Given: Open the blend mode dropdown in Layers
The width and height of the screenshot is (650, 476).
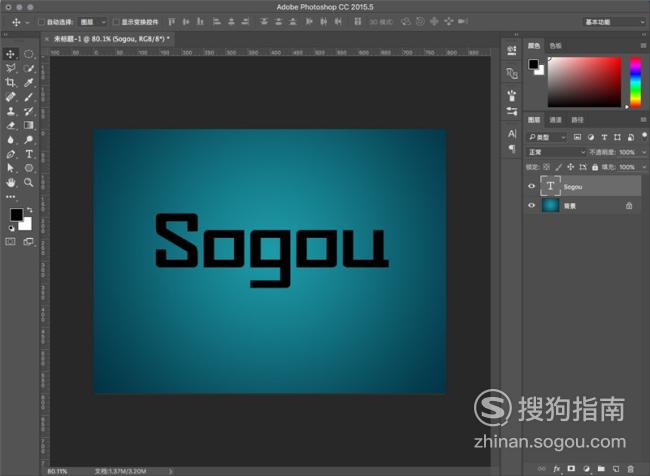Looking at the screenshot, I should (556, 152).
